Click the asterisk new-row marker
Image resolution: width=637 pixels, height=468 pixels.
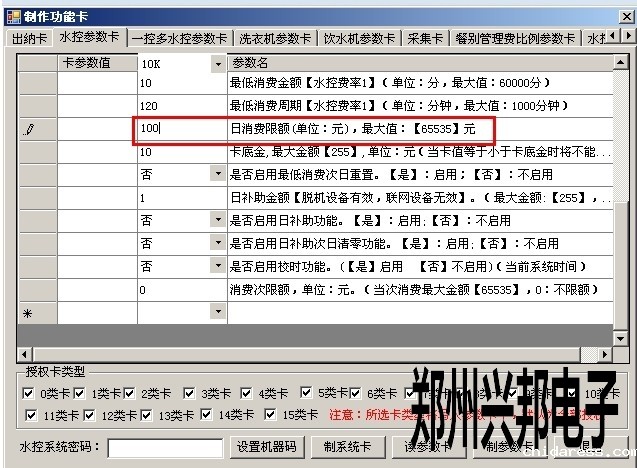(x=29, y=313)
